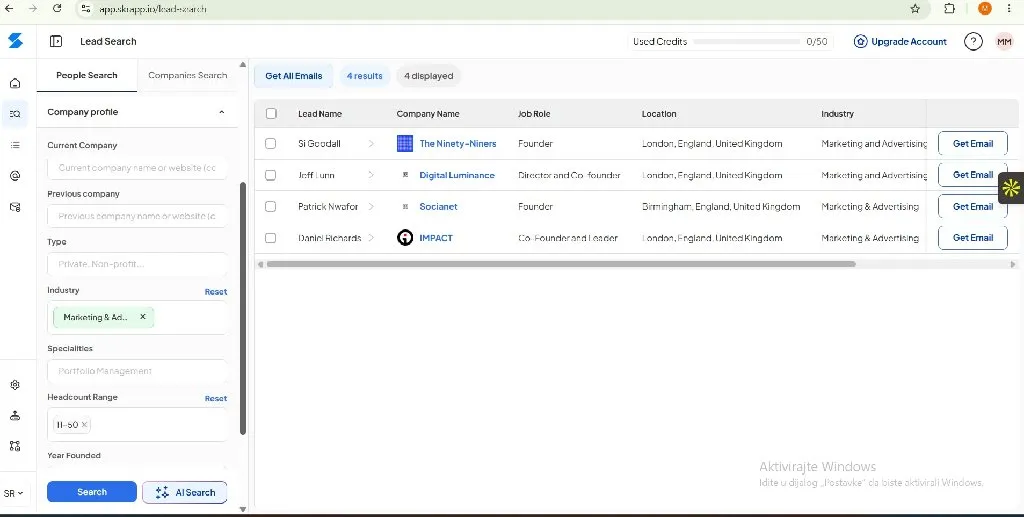
Task: Click the Socianet logo placeholder
Action: pyautogui.click(x=405, y=206)
